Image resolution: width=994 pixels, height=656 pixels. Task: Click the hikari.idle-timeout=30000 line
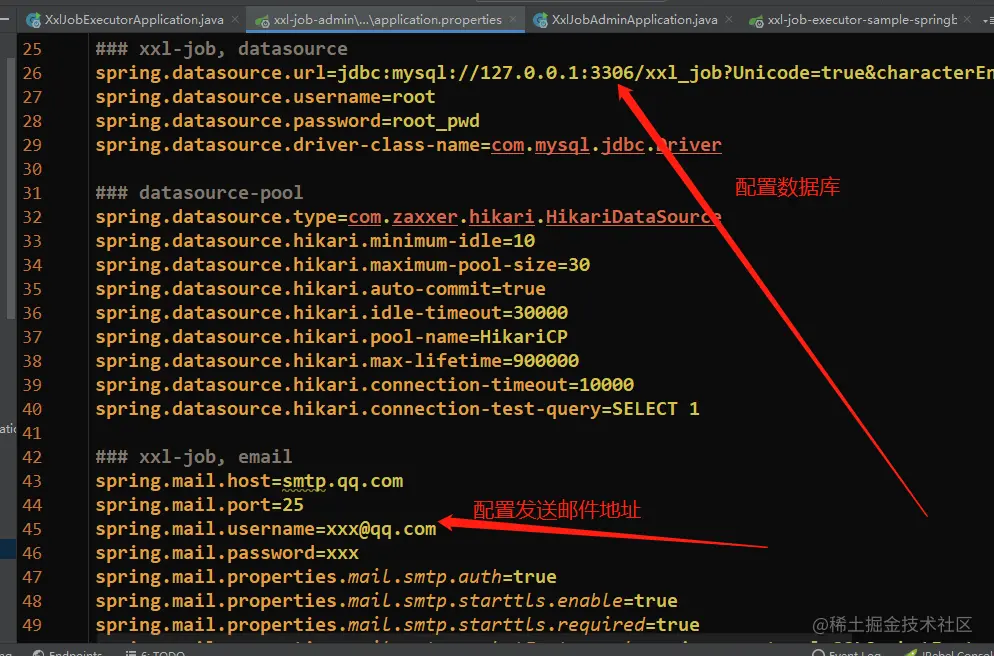click(332, 313)
